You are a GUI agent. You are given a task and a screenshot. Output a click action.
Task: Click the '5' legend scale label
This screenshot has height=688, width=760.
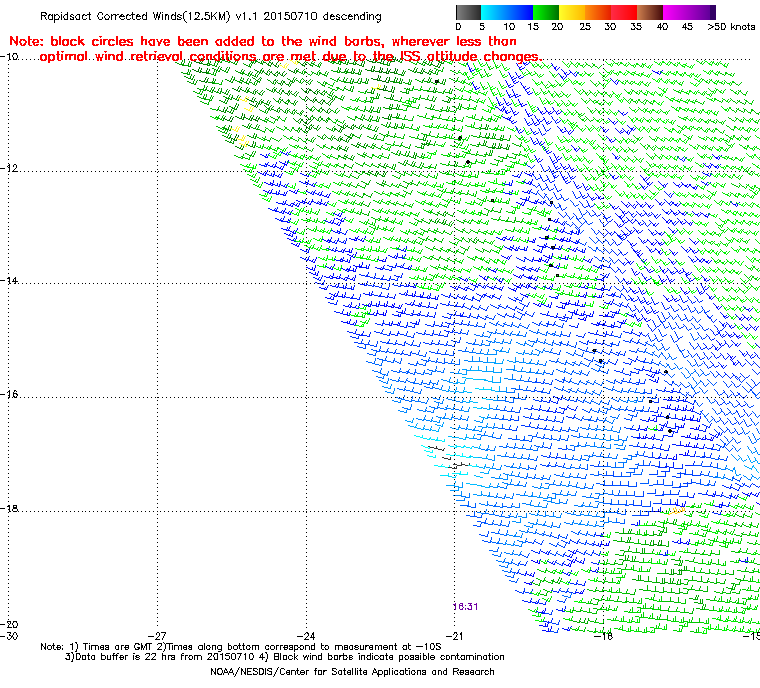(482, 27)
